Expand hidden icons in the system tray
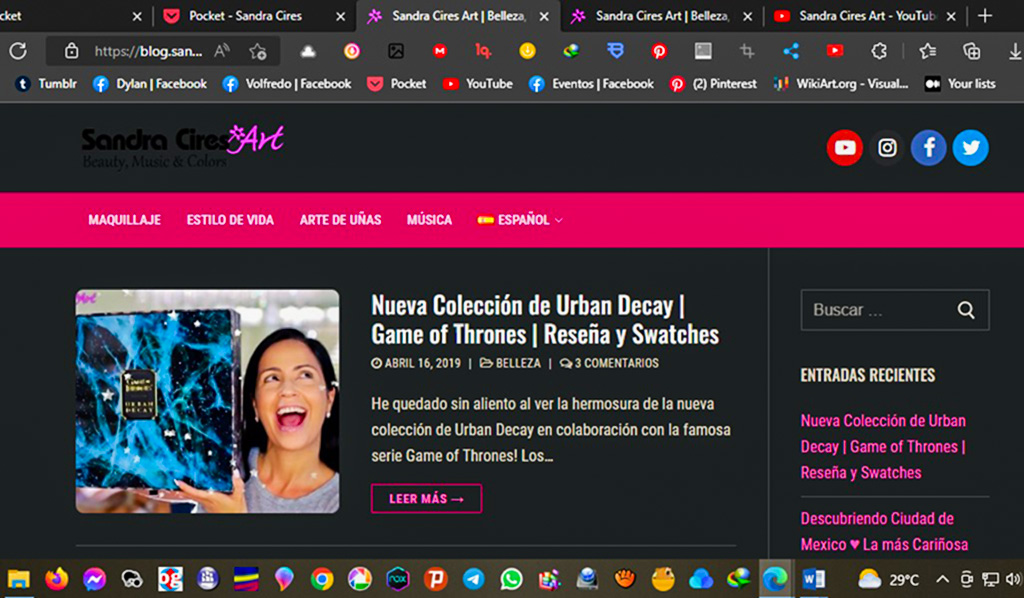The height and width of the screenshot is (598, 1024). 941,578
